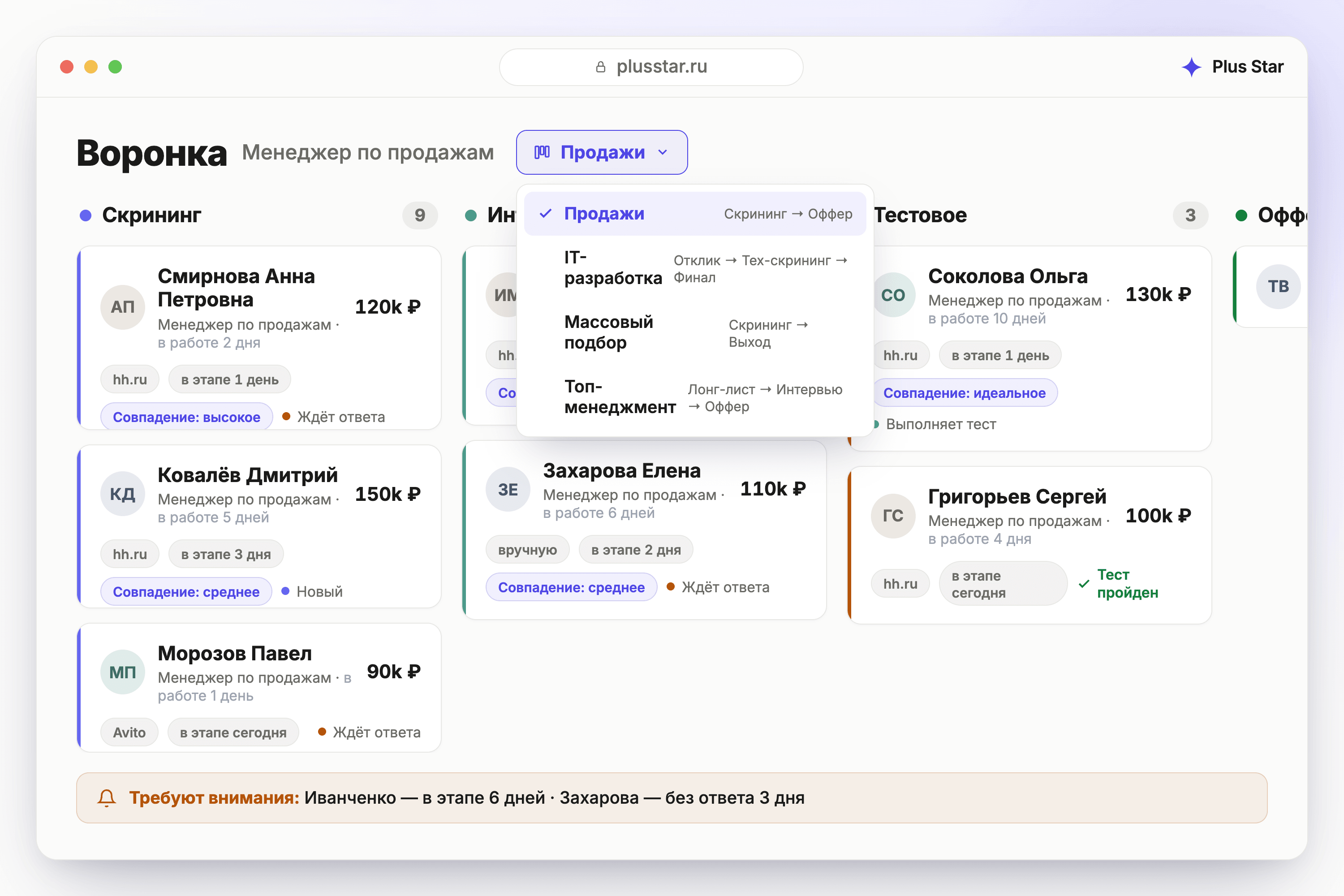Image resolution: width=1344 pixels, height=896 pixels.
Task: Click в этапе 3 дня tag on Ковалёв card
Action: [x=226, y=554]
